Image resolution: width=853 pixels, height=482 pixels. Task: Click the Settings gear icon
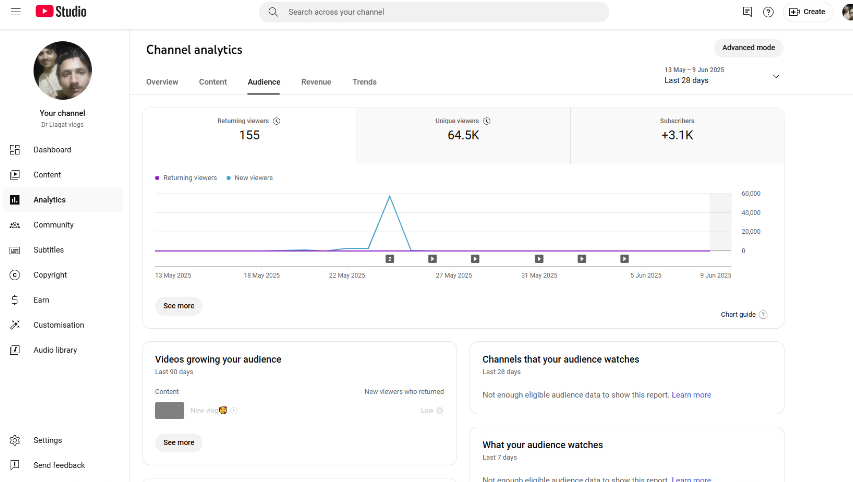15,440
